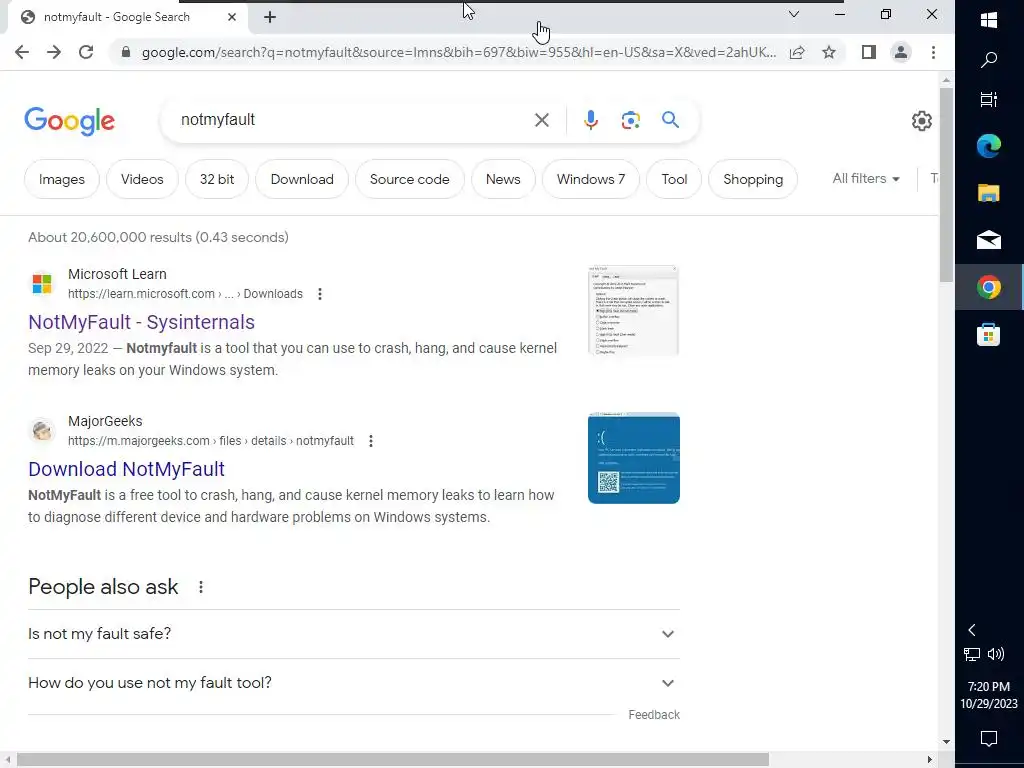Image resolution: width=1024 pixels, height=768 pixels.
Task: Open Windows Start menu
Action: pos(989,20)
